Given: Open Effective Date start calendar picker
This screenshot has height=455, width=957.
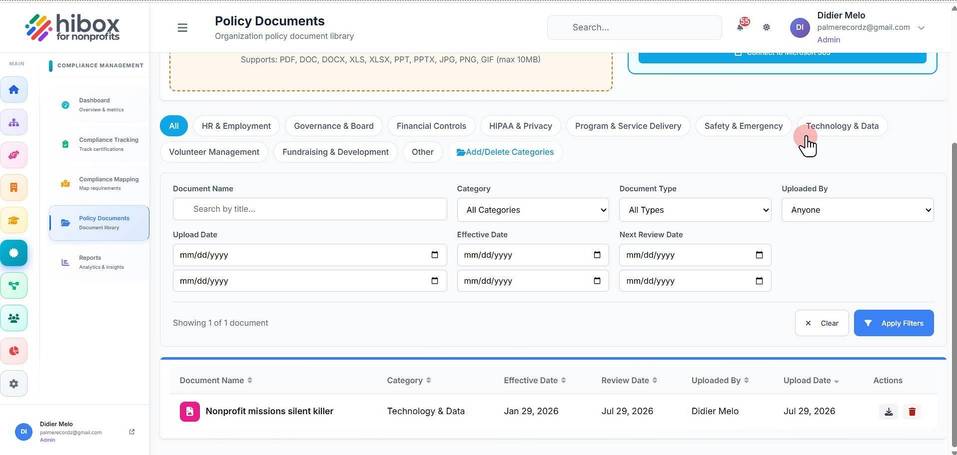Looking at the screenshot, I should [x=597, y=255].
